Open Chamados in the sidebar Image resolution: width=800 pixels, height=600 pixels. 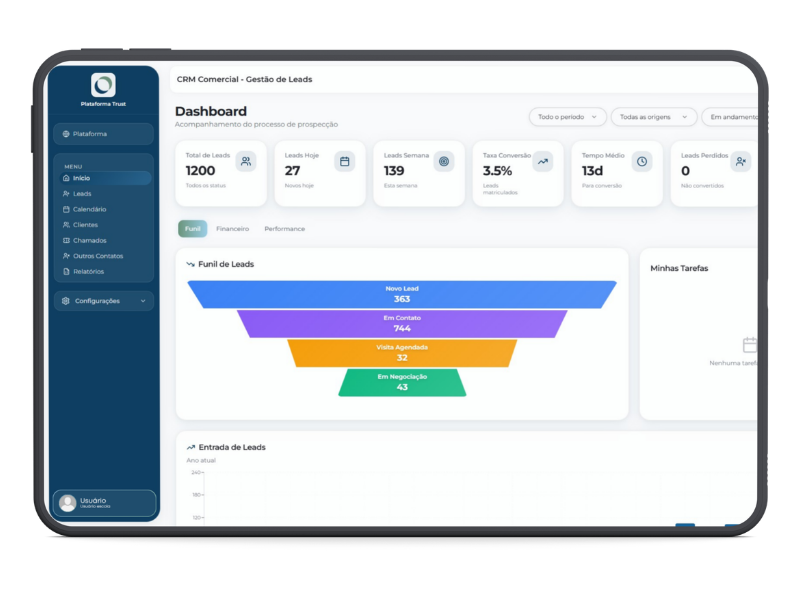coord(105,240)
